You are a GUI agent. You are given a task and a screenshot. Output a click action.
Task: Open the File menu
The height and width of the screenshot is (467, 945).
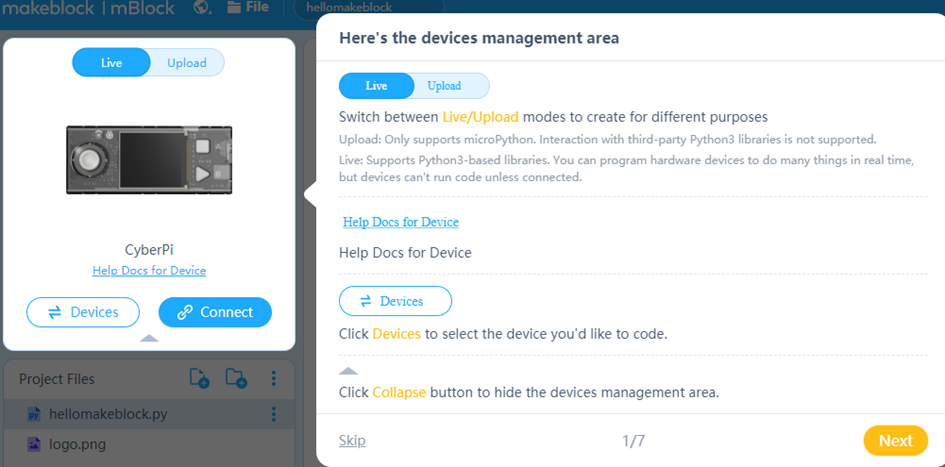coord(248,8)
